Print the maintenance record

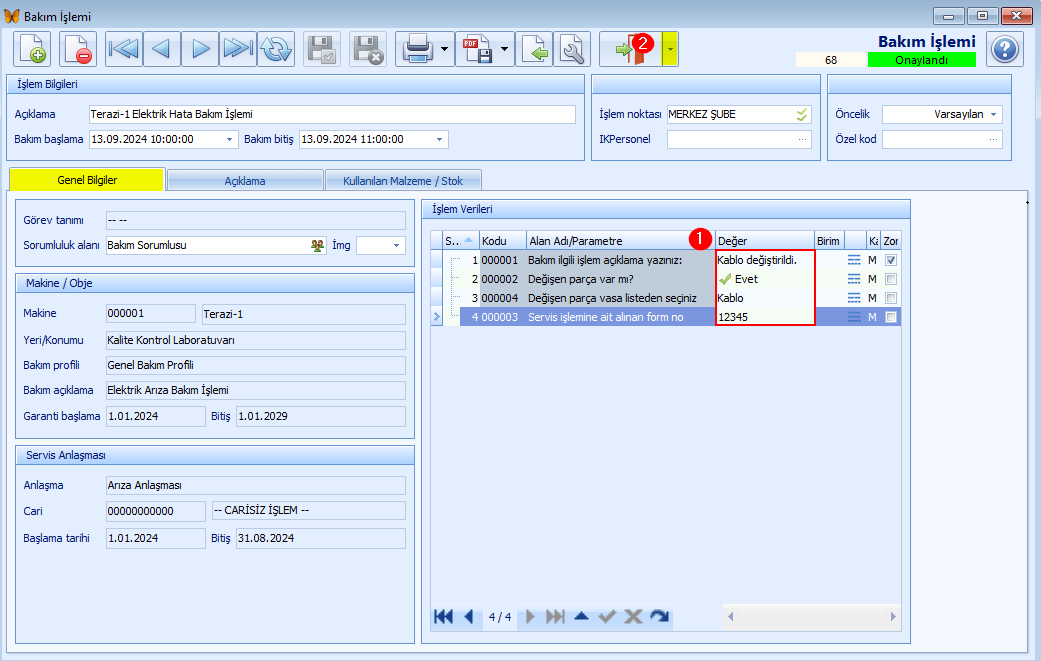[417, 49]
